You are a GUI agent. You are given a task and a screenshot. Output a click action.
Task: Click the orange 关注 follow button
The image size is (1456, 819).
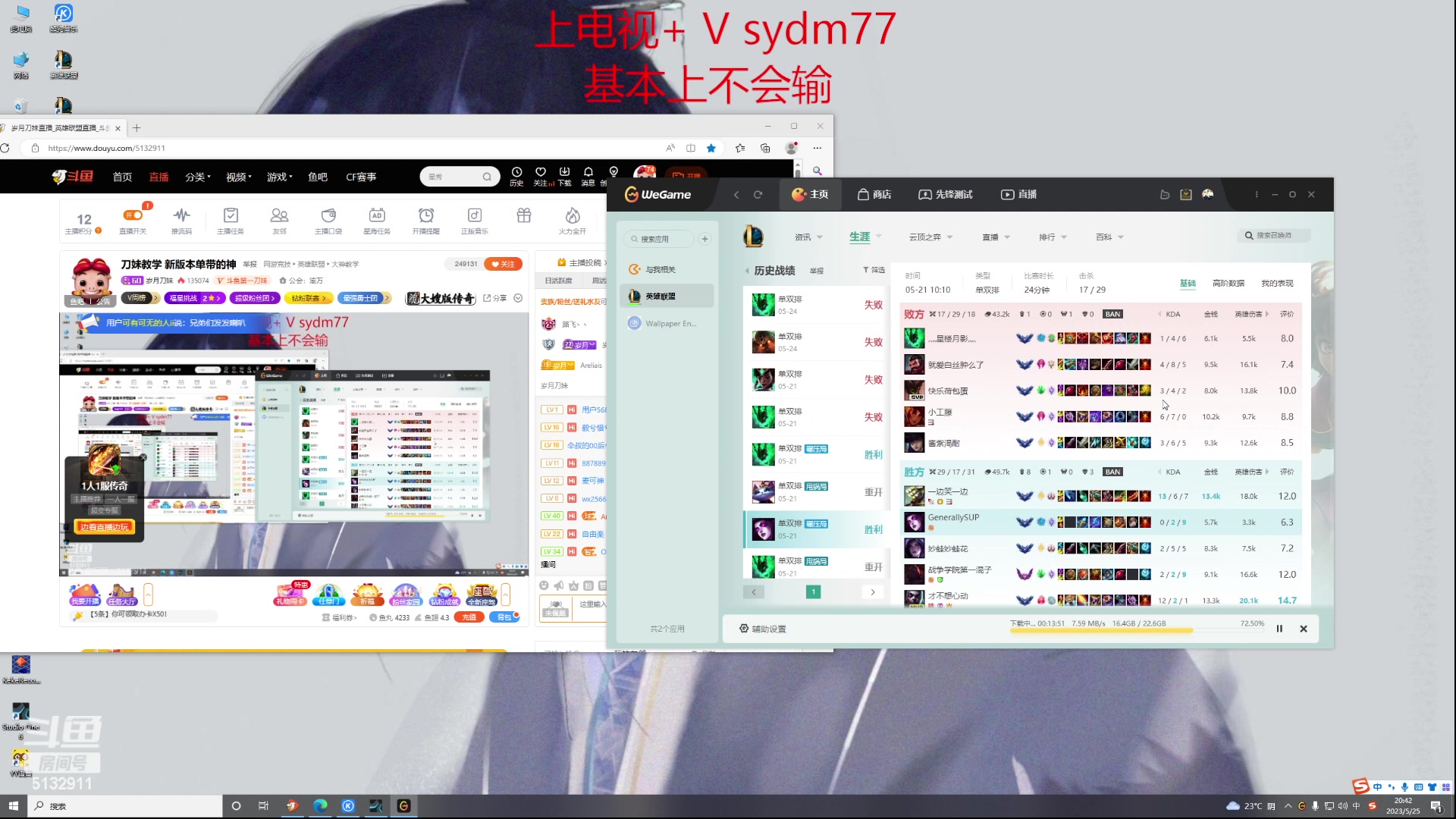point(503,264)
